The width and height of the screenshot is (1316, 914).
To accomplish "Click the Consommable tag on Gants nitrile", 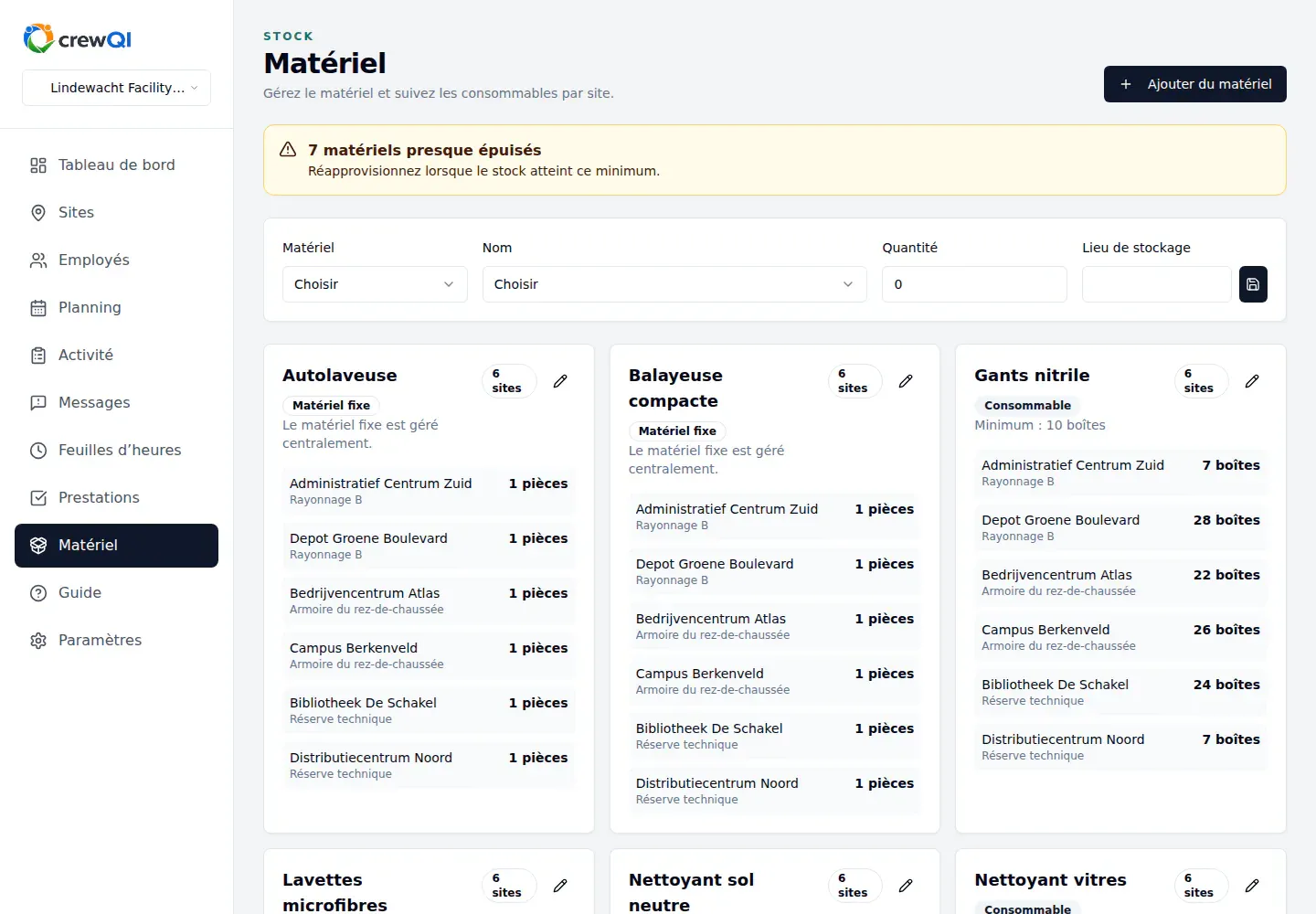I will pyautogui.click(x=1027, y=406).
